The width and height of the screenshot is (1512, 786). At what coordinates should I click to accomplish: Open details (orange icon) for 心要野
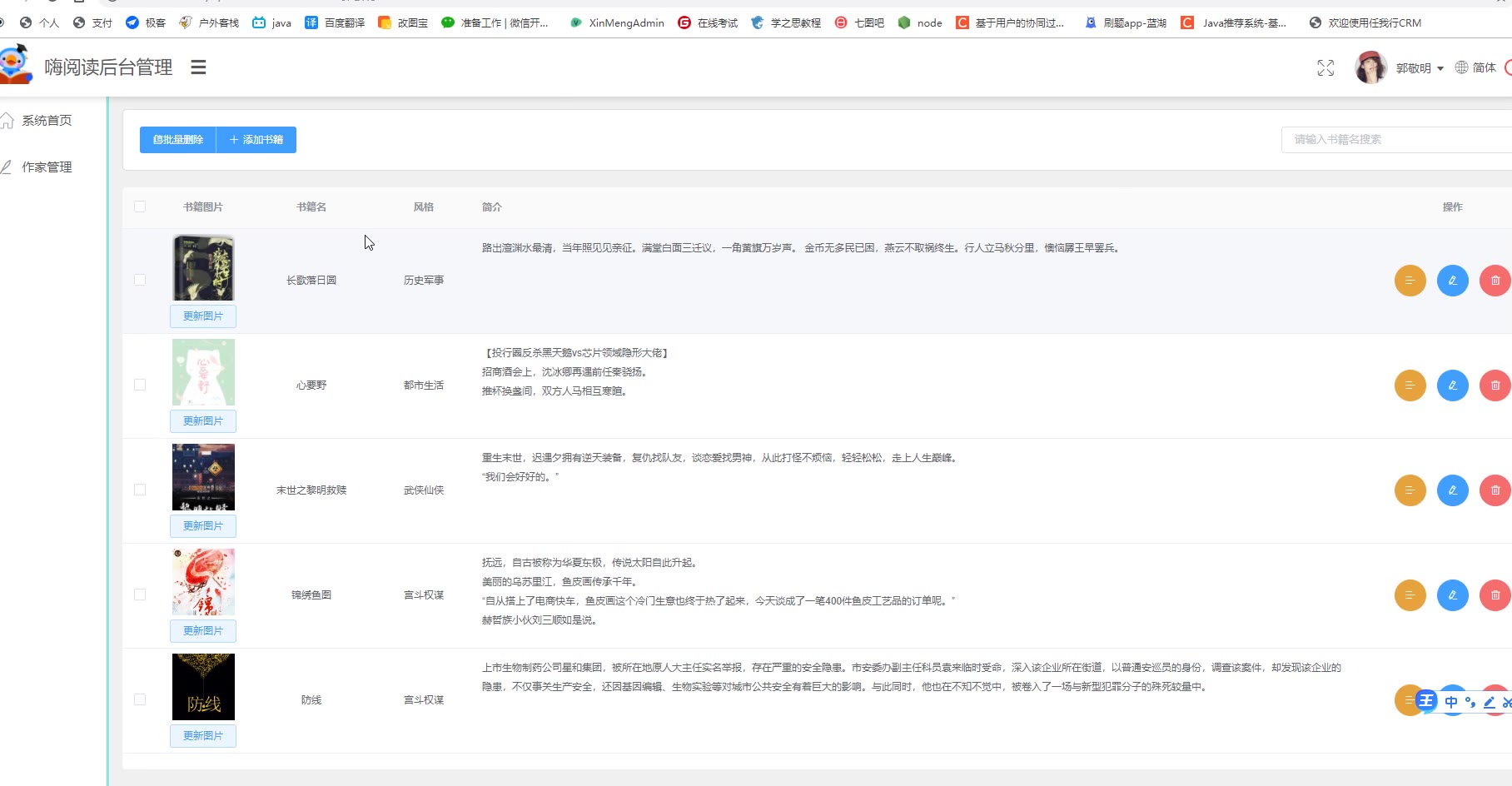pos(1410,386)
